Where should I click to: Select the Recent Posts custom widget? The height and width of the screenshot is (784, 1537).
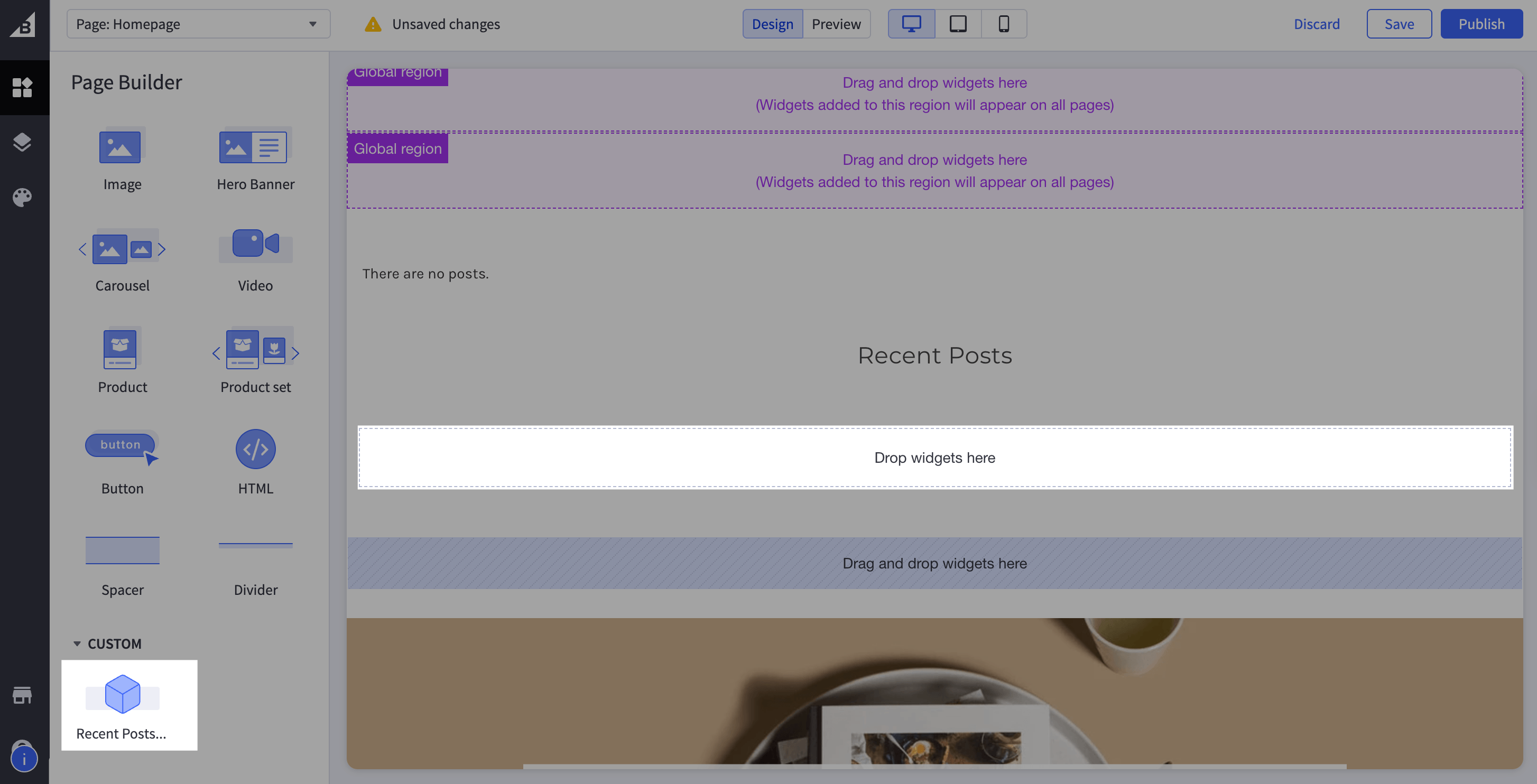(129, 705)
